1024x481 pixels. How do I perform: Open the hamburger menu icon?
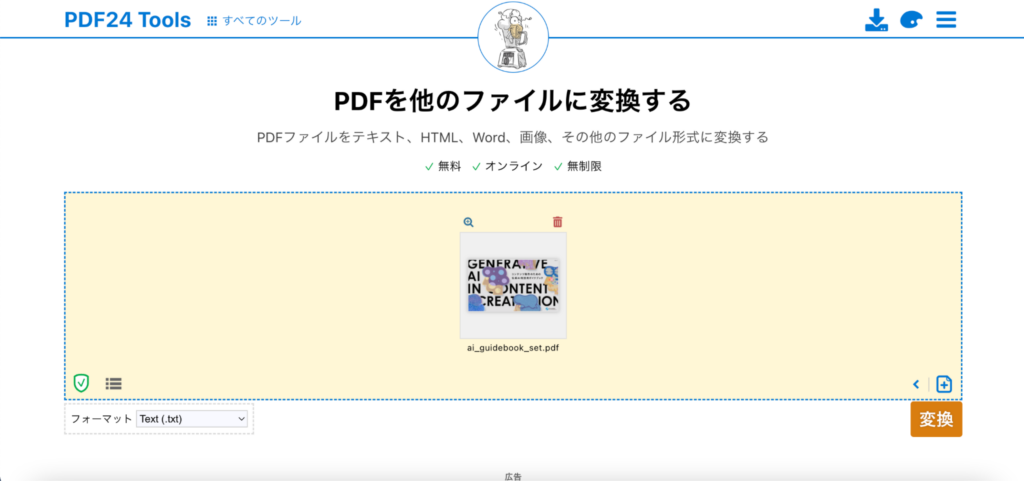pos(946,20)
